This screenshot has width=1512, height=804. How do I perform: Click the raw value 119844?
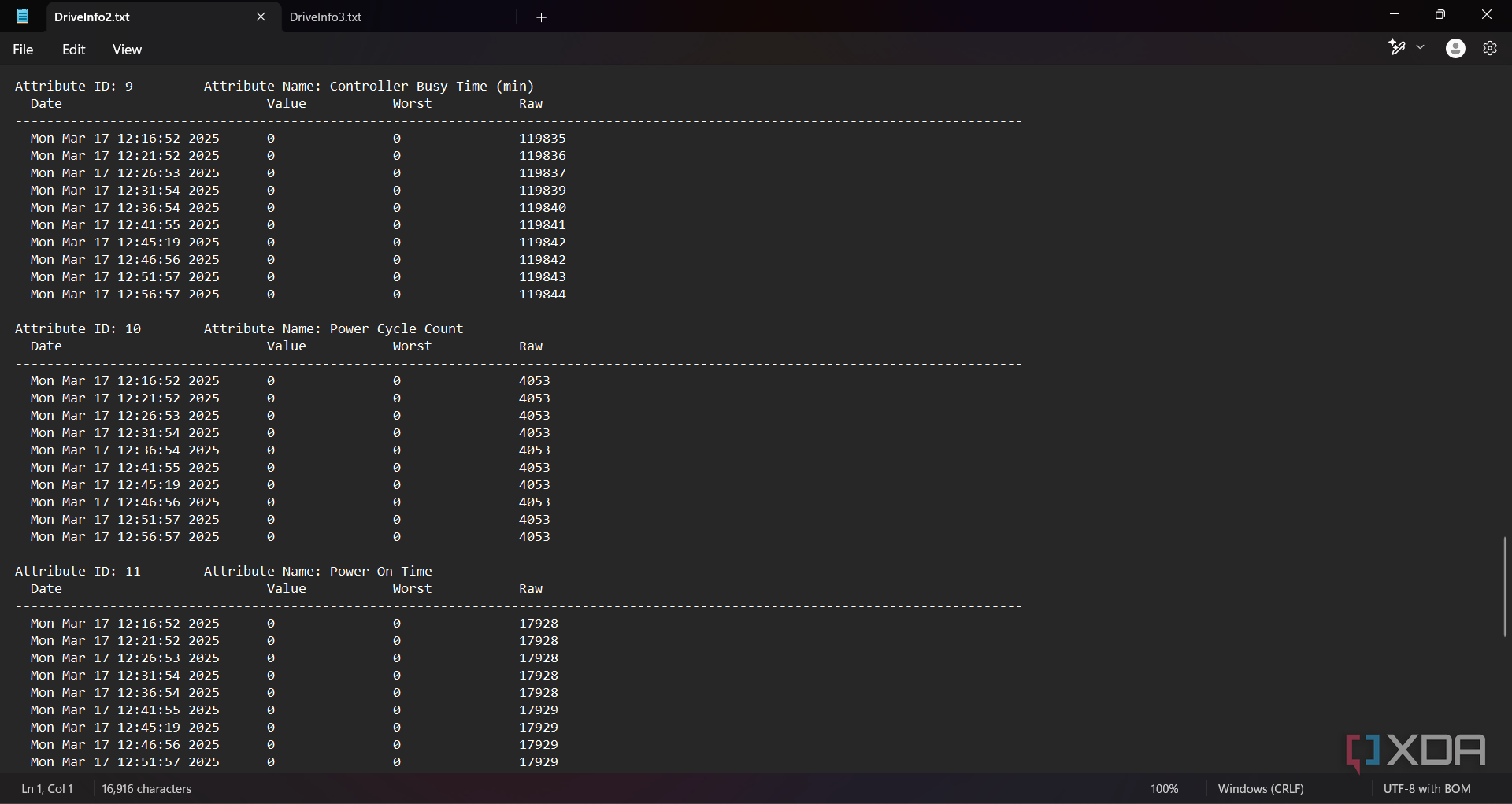[542, 295]
